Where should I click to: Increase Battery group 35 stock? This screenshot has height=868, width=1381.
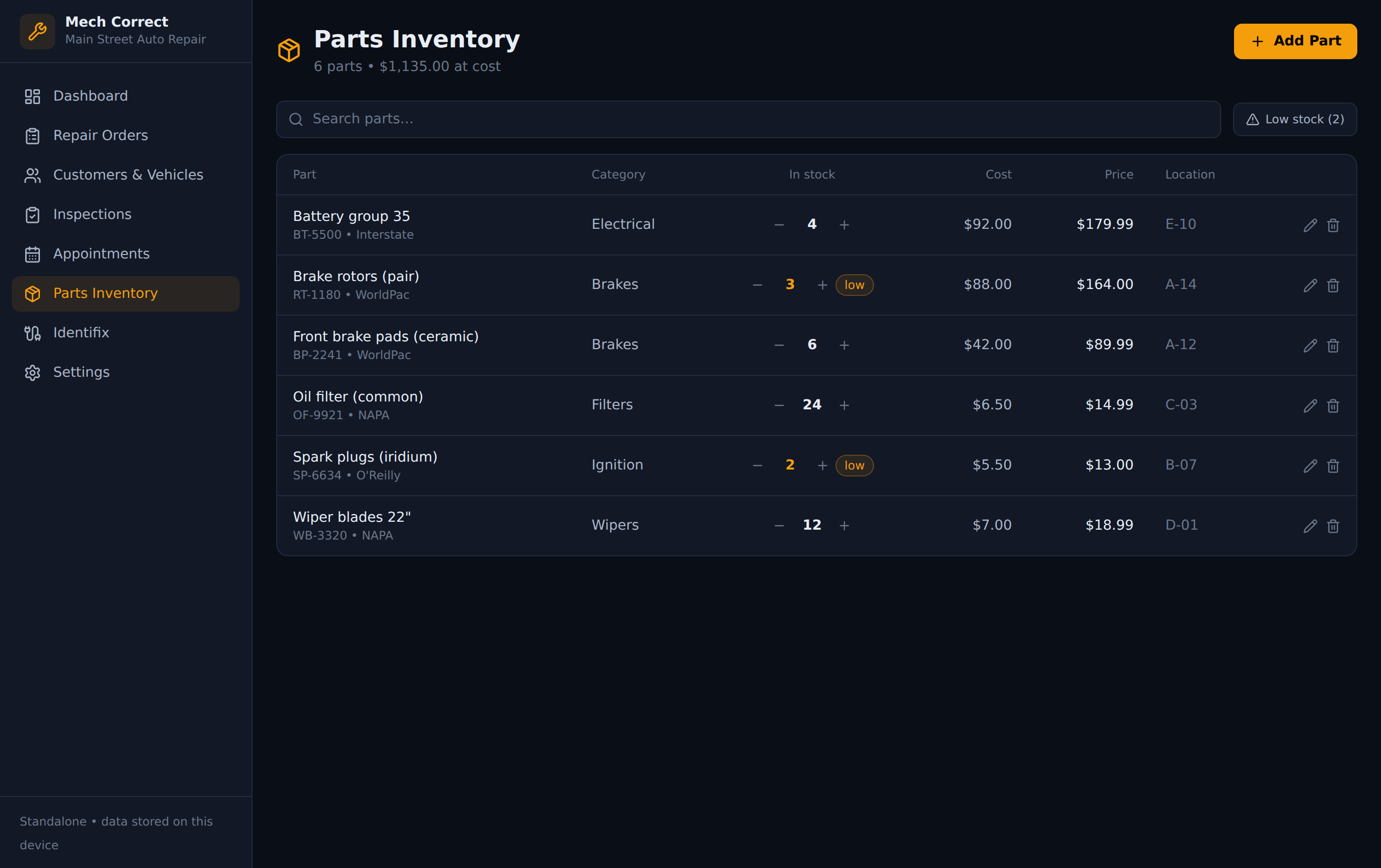[844, 225]
